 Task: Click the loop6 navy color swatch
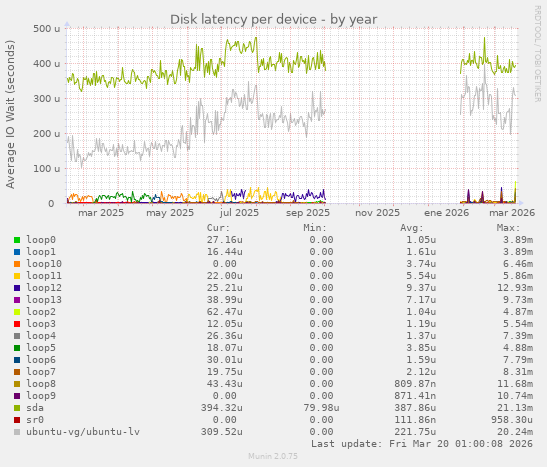click(17, 360)
